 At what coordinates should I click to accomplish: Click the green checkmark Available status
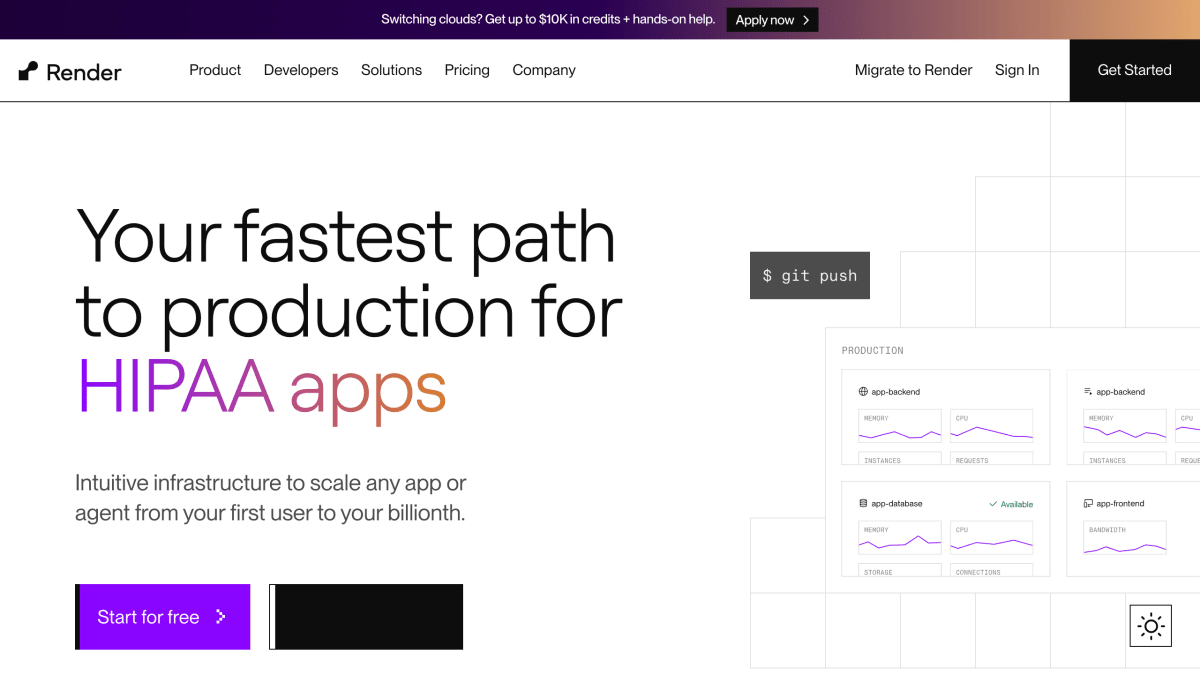pos(1011,504)
